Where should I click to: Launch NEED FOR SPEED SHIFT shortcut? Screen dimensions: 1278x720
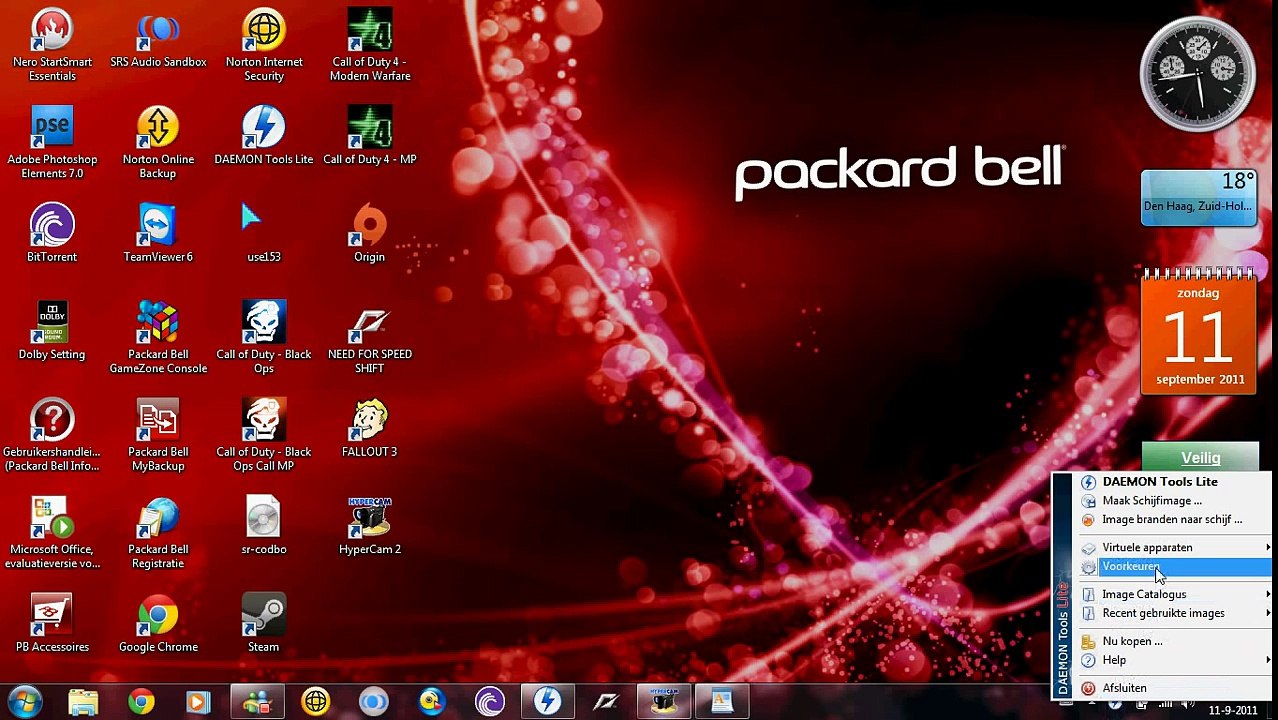coord(370,337)
